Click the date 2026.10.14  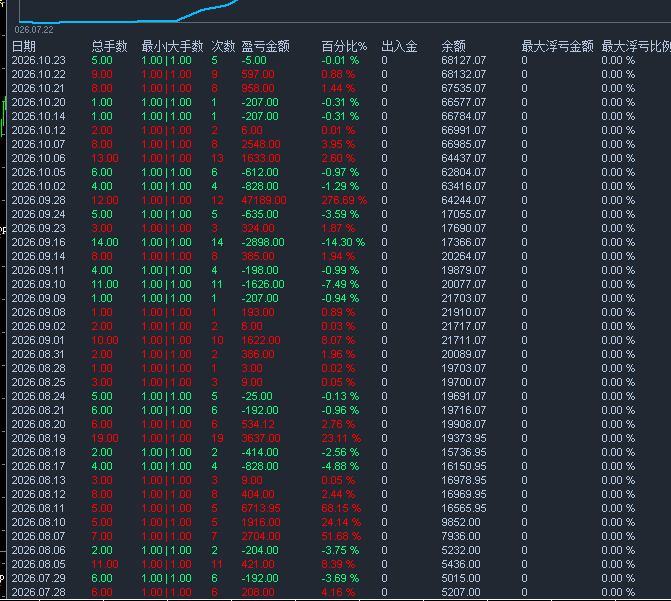[39, 116]
